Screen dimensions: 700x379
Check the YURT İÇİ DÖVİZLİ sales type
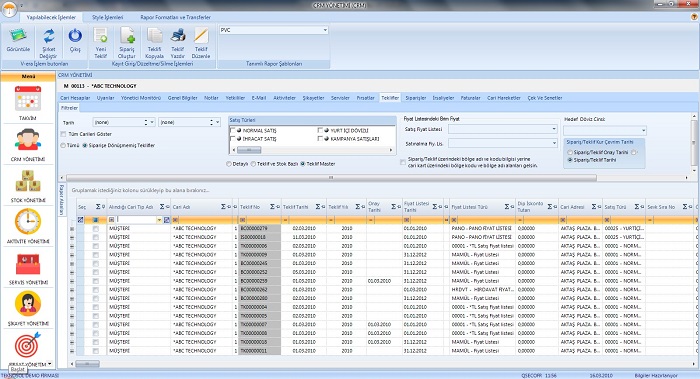[320, 130]
